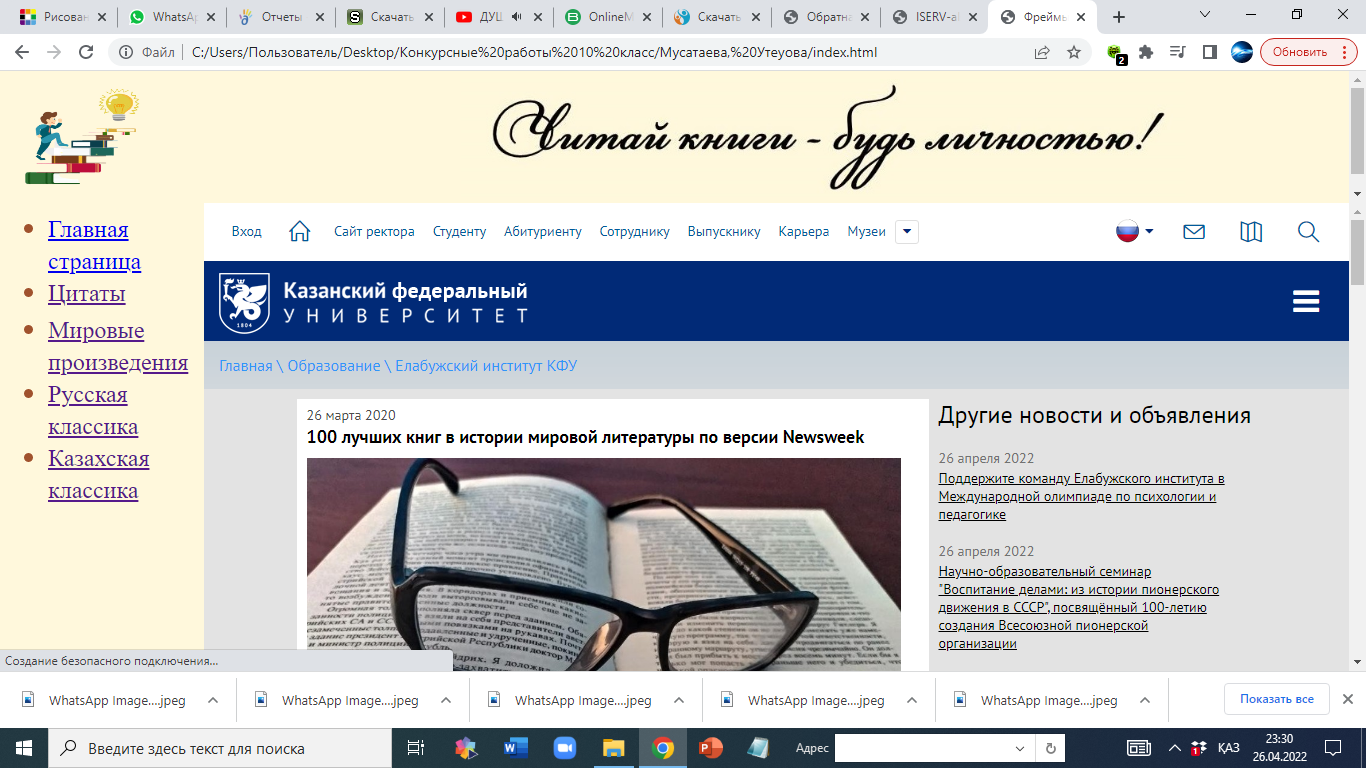This screenshot has height=768, width=1366.
Task: Click the Kazan Federal University crest logo
Action: click(244, 302)
